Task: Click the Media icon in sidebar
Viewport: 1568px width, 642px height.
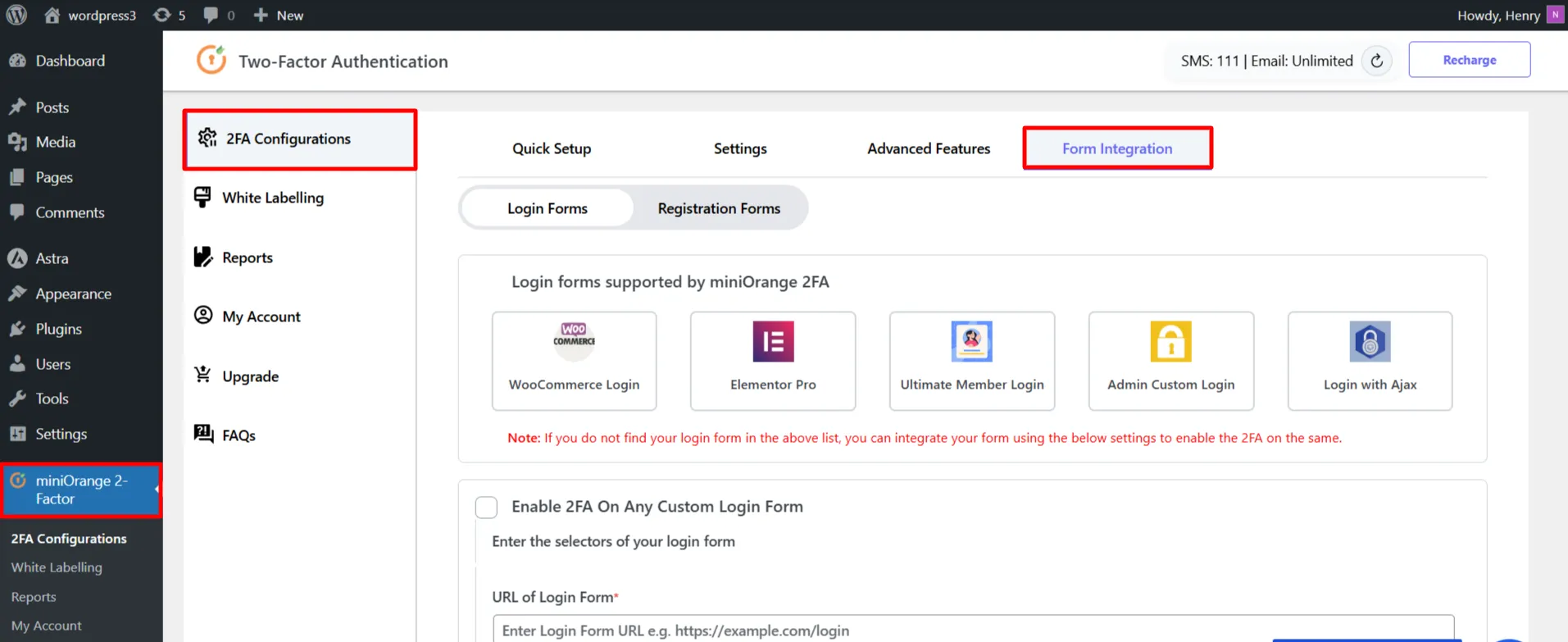Action: pyautogui.click(x=17, y=142)
